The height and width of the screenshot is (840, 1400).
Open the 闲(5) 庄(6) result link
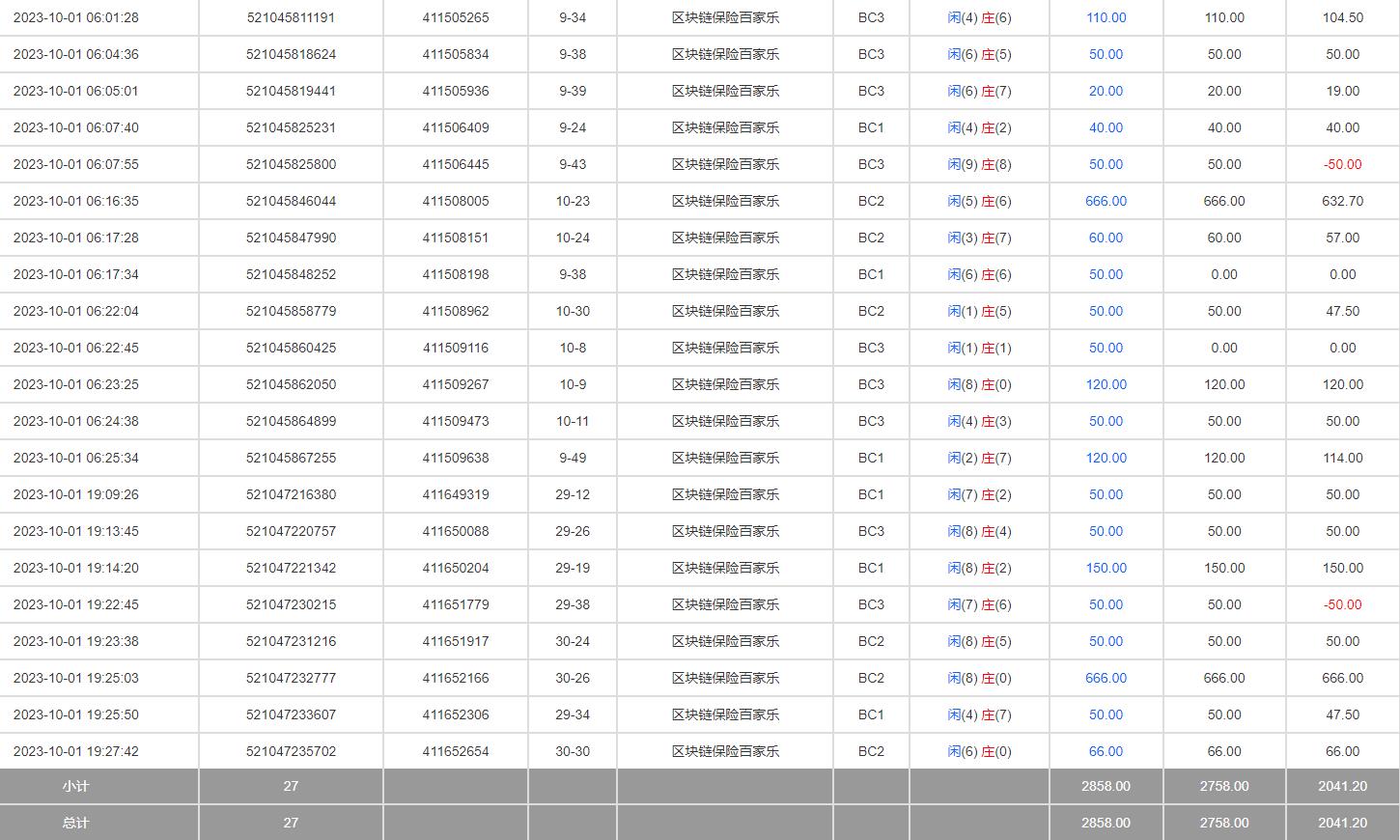tap(979, 201)
